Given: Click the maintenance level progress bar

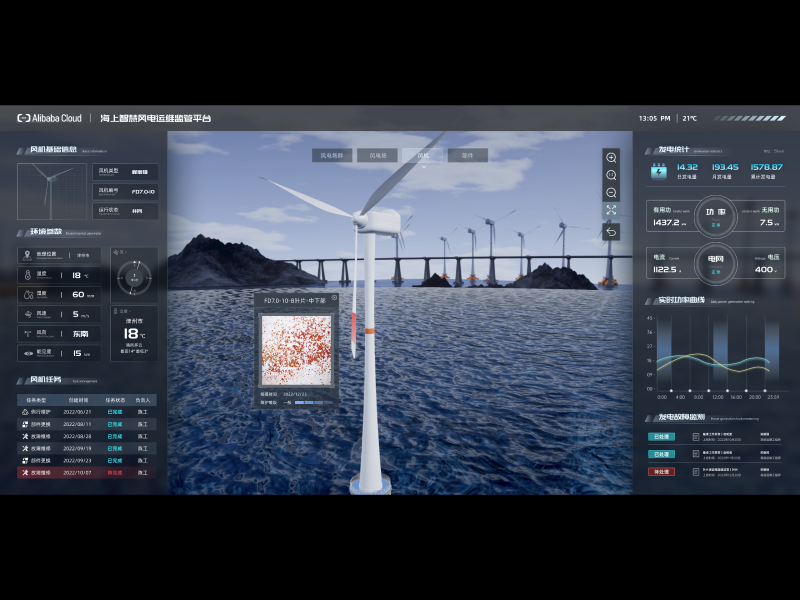Looking at the screenshot, I should (x=312, y=403).
